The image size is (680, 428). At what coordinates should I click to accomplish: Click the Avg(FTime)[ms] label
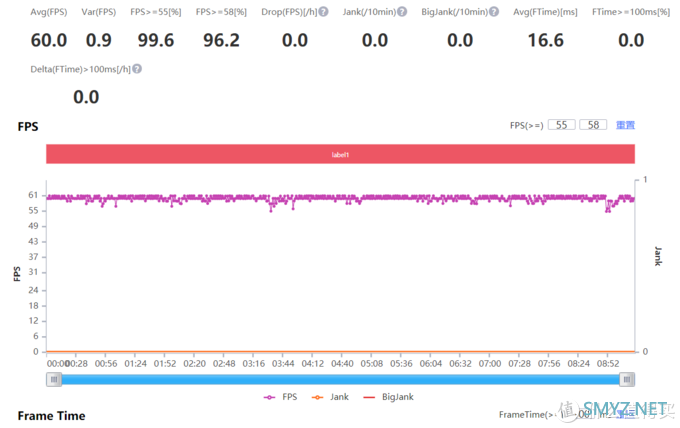click(x=546, y=12)
